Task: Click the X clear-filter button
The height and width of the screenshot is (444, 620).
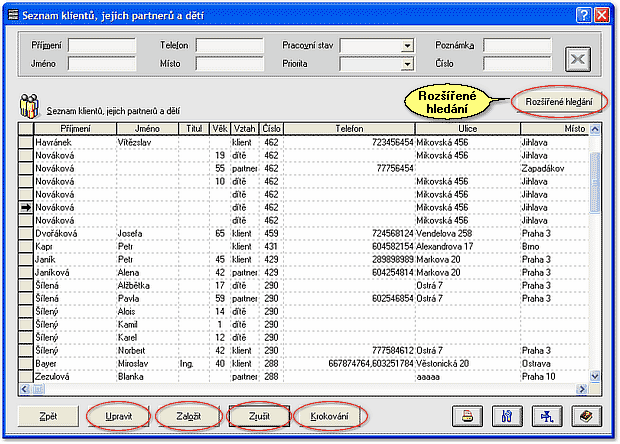Action: 577,57
